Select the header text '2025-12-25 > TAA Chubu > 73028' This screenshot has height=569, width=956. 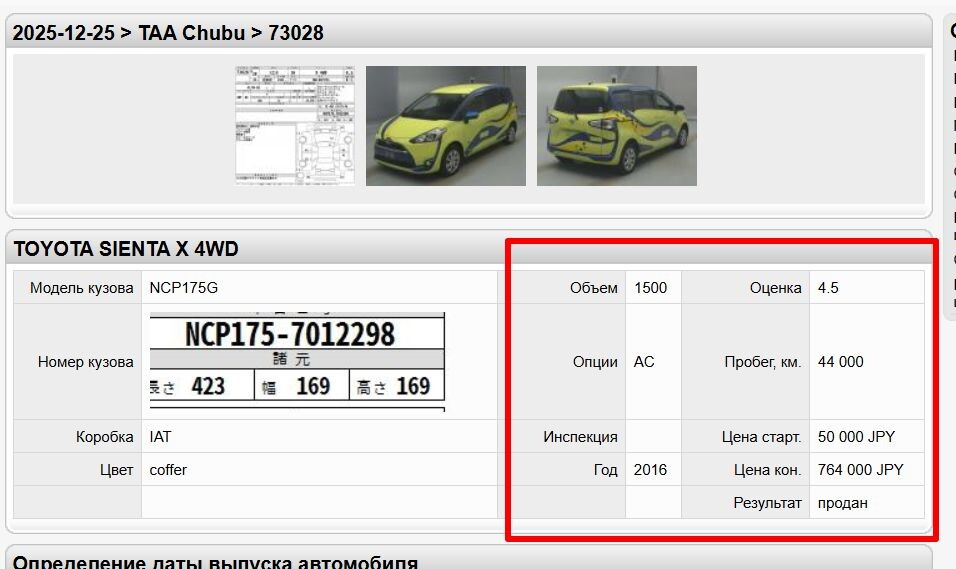[168, 33]
